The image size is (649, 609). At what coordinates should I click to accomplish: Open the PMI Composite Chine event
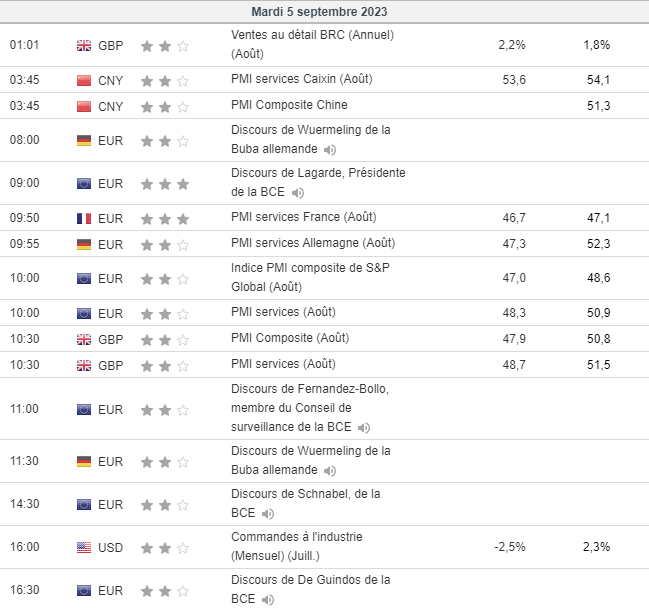pos(289,105)
